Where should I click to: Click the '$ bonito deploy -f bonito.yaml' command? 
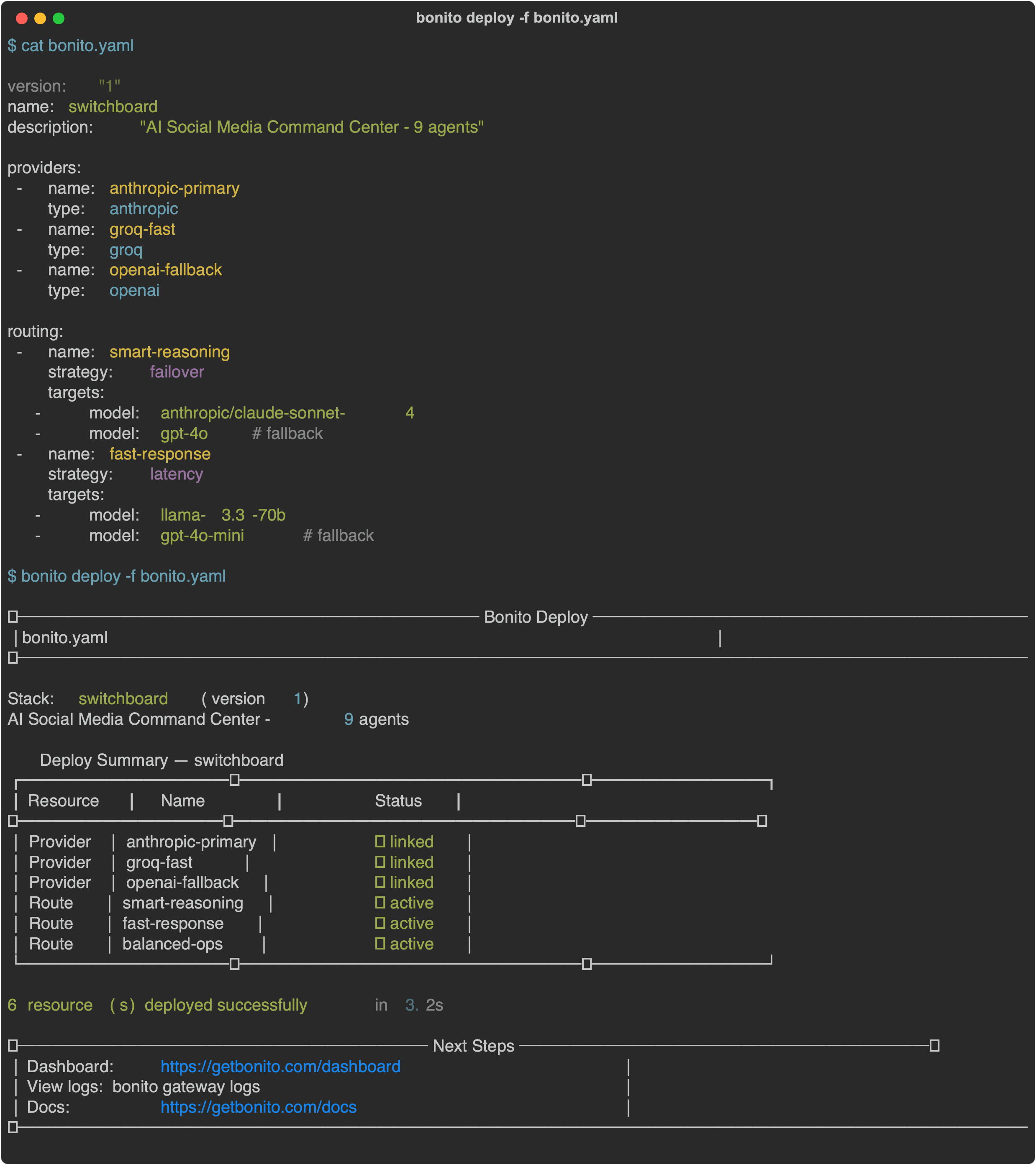[117, 576]
